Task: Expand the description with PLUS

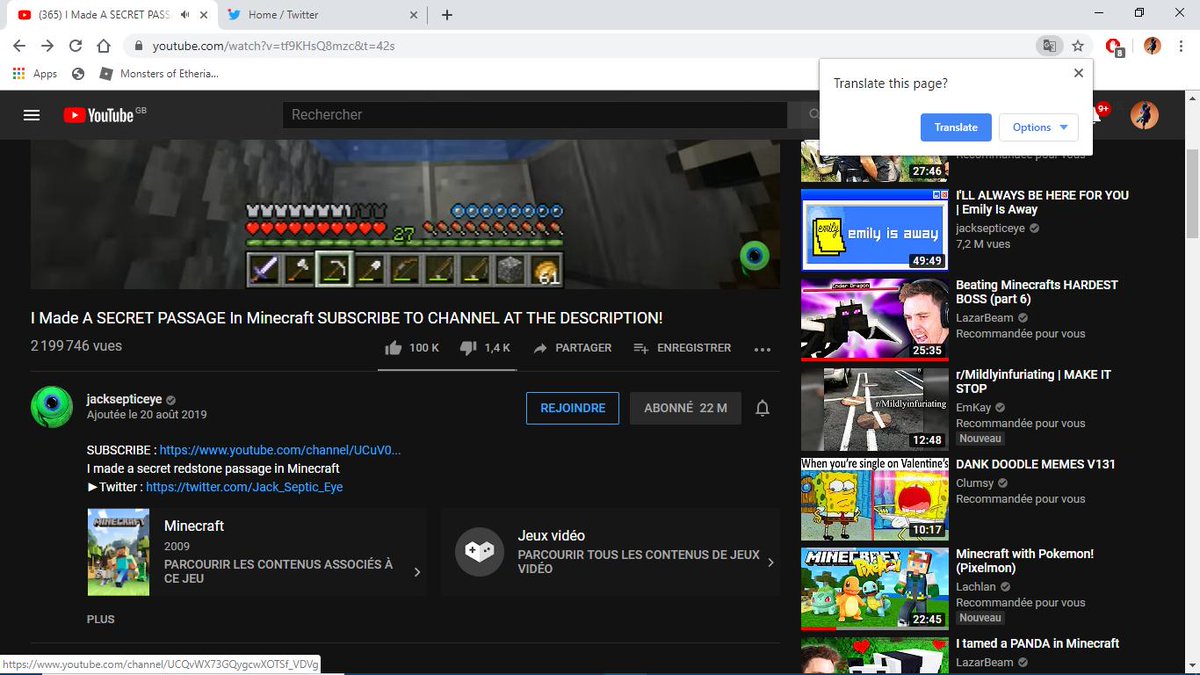Action: click(x=101, y=619)
